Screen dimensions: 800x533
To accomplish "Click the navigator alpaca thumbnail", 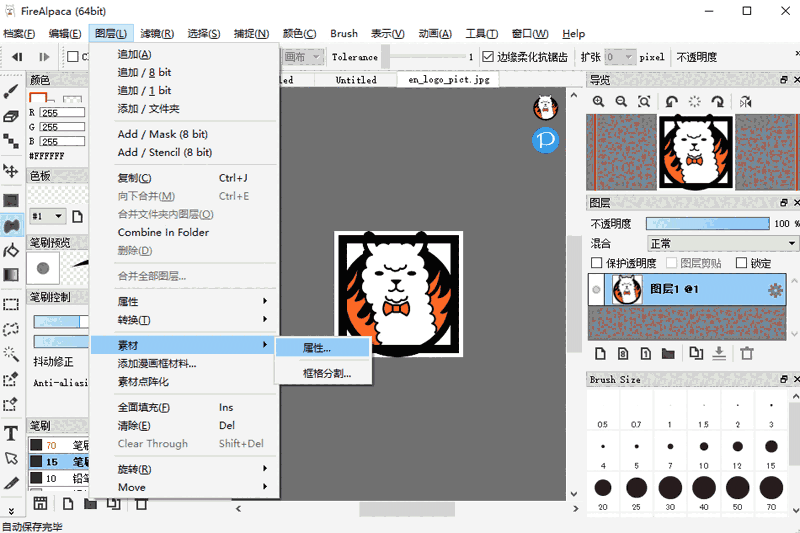I will [x=696, y=153].
